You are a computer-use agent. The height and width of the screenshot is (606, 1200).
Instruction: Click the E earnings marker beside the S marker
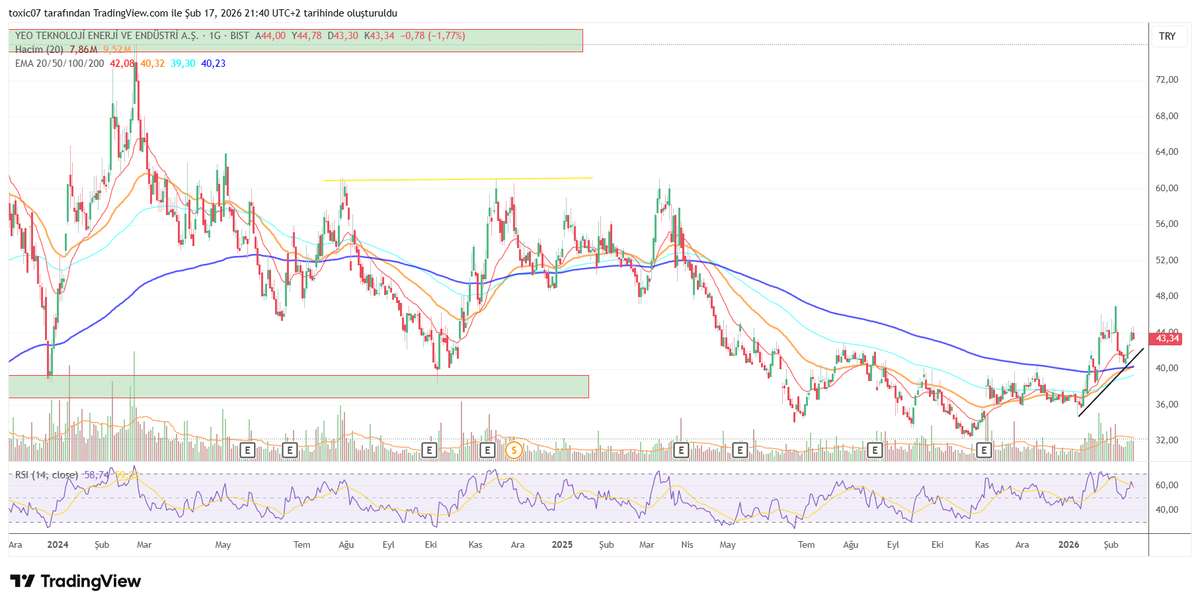(489, 451)
